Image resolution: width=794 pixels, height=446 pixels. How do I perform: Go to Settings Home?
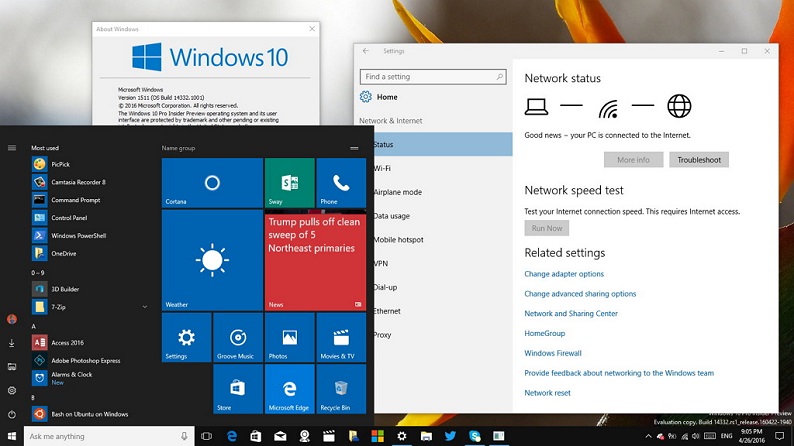(x=379, y=97)
